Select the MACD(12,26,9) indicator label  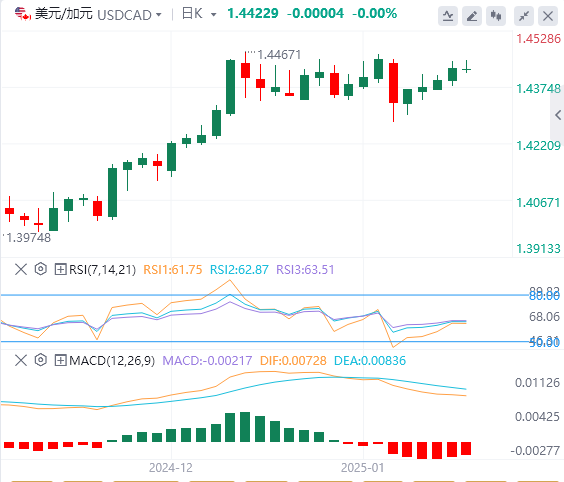112,360
